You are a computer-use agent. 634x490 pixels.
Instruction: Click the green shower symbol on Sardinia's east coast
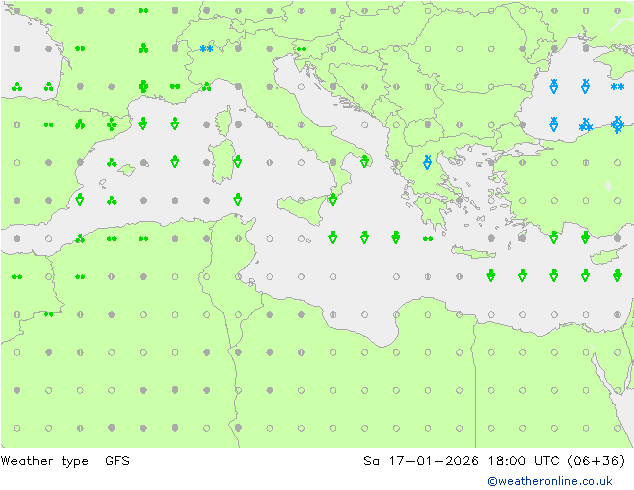point(238,162)
